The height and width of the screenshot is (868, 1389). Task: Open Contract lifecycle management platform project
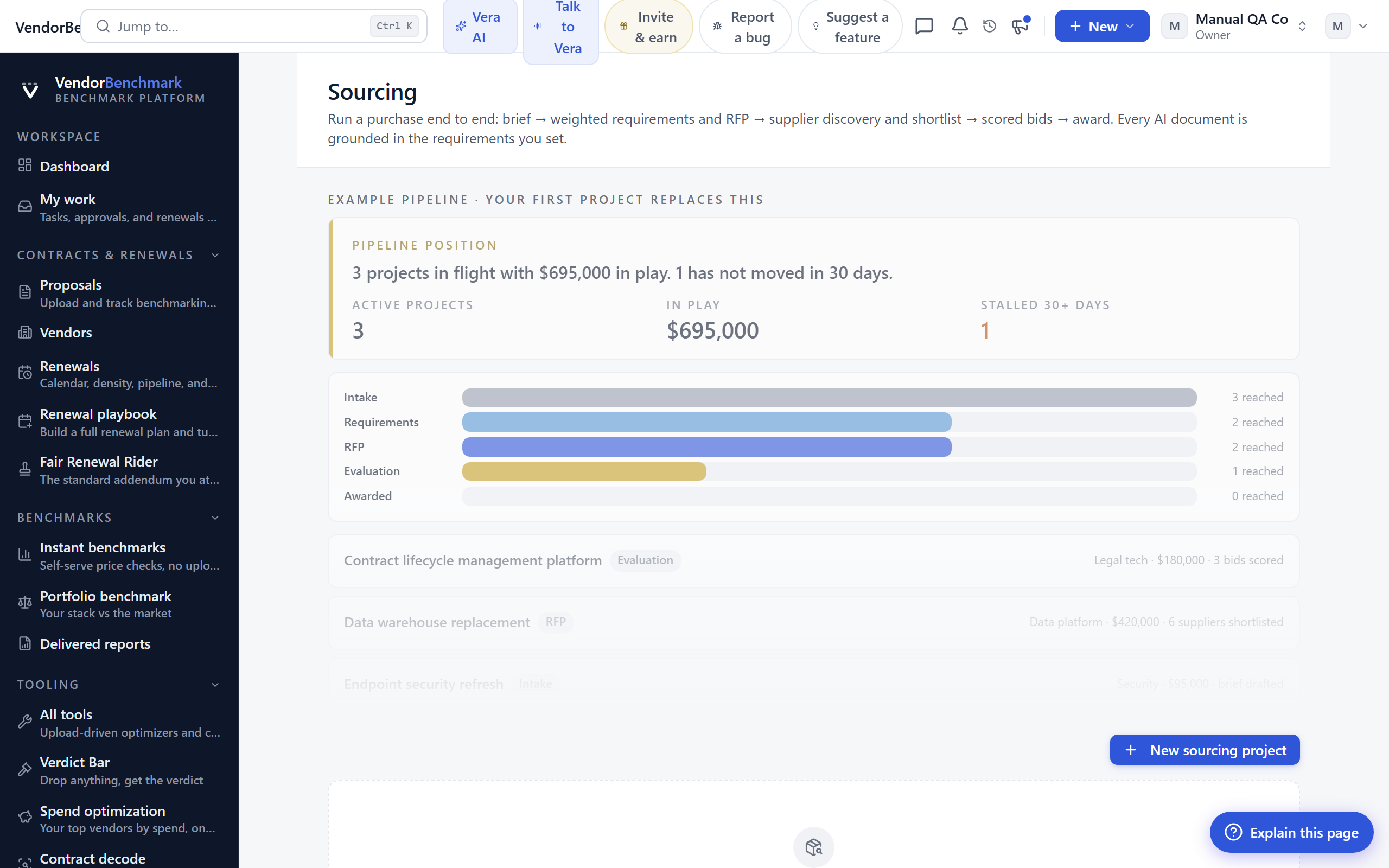(x=813, y=560)
